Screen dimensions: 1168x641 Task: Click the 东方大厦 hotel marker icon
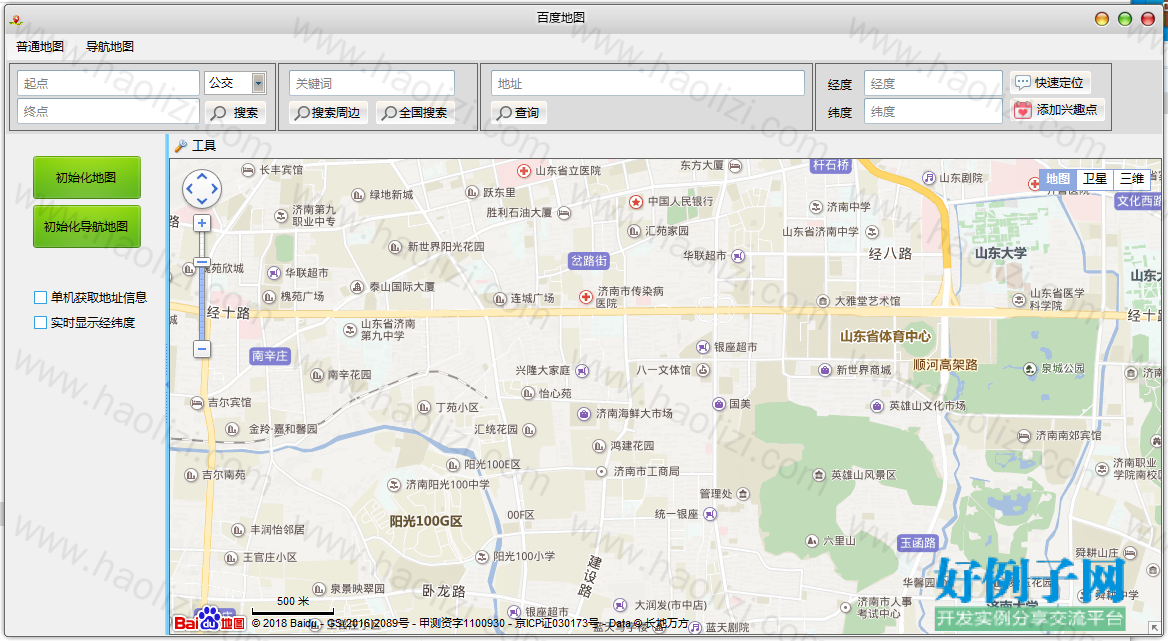(x=735, y=166)
